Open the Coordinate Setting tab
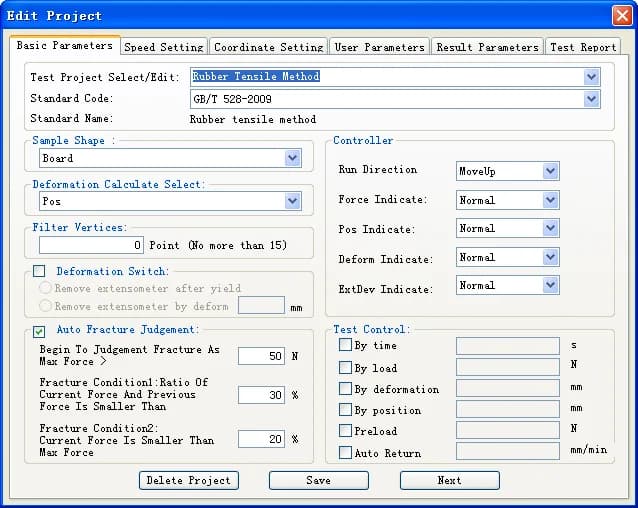 point(268,47)
